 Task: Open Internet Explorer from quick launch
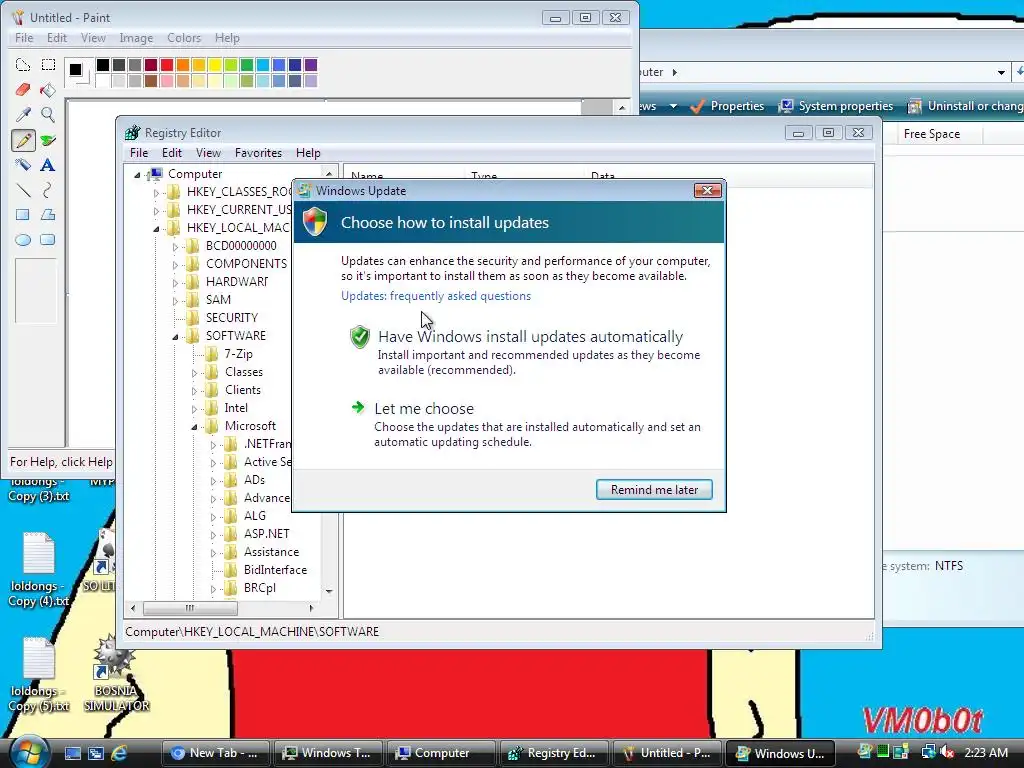point(119,753)
